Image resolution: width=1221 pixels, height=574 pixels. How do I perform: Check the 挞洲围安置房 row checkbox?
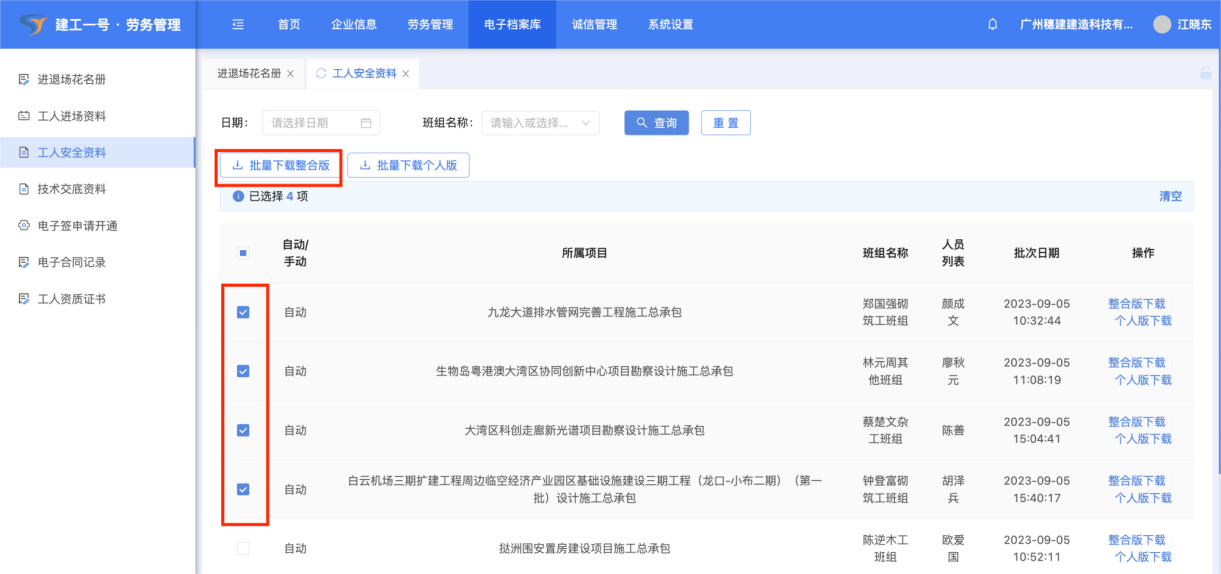[x=243, y=548]
